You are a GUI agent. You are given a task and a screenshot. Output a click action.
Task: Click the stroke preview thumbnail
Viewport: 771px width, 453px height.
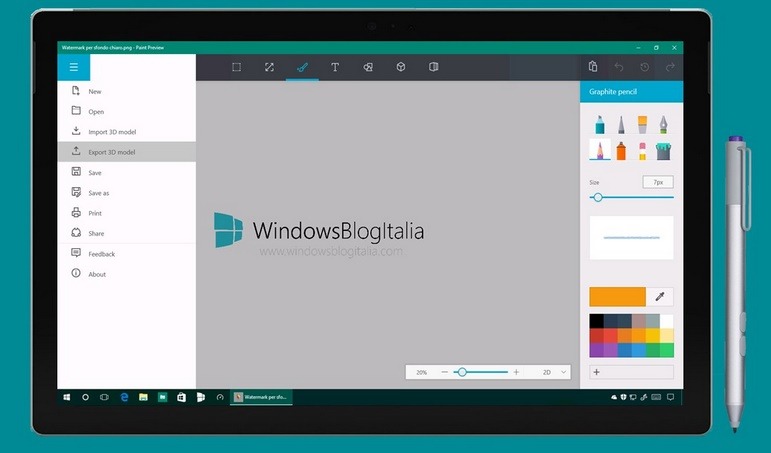(631, 238)
